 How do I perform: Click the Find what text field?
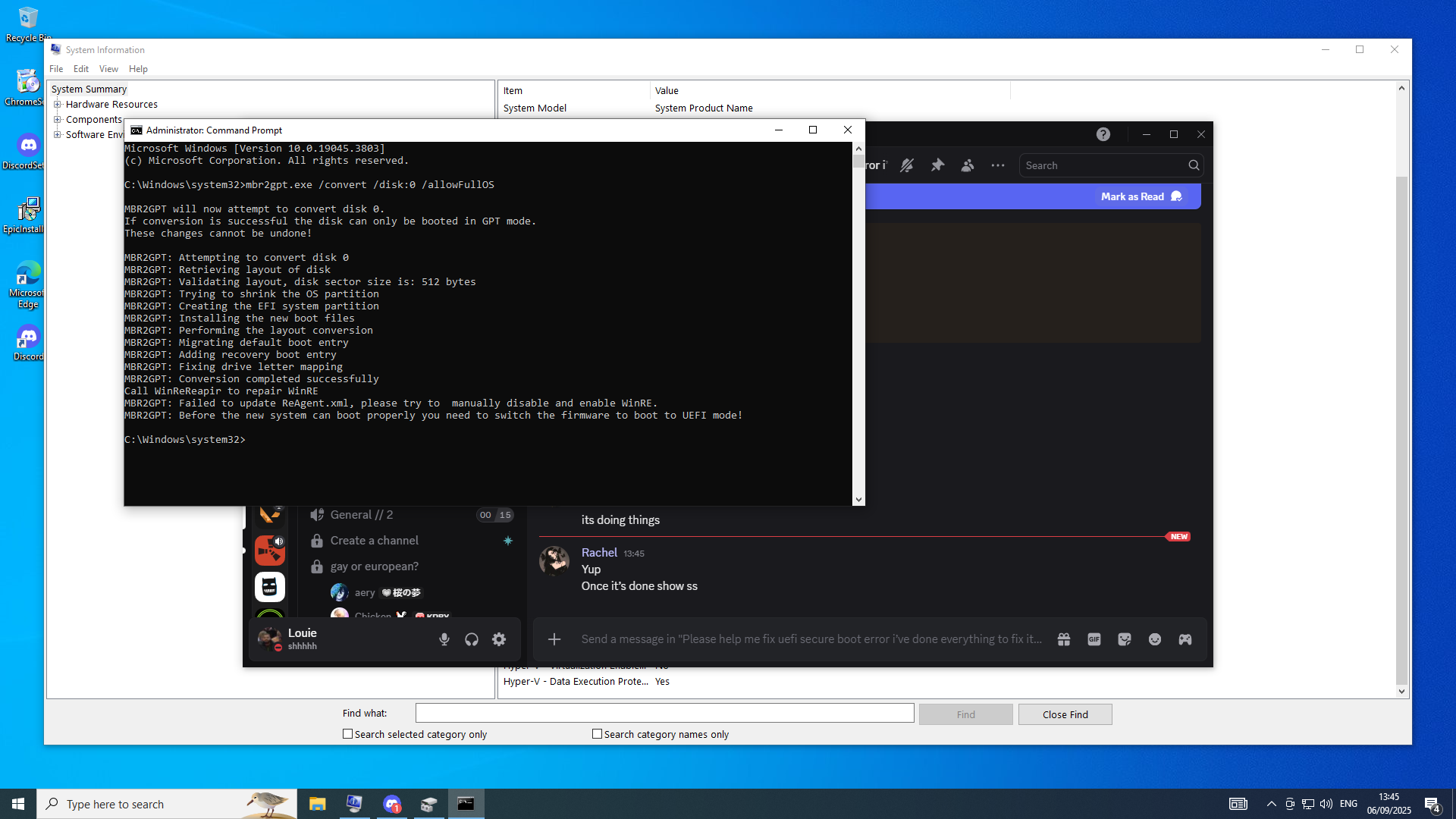(664, 713)
